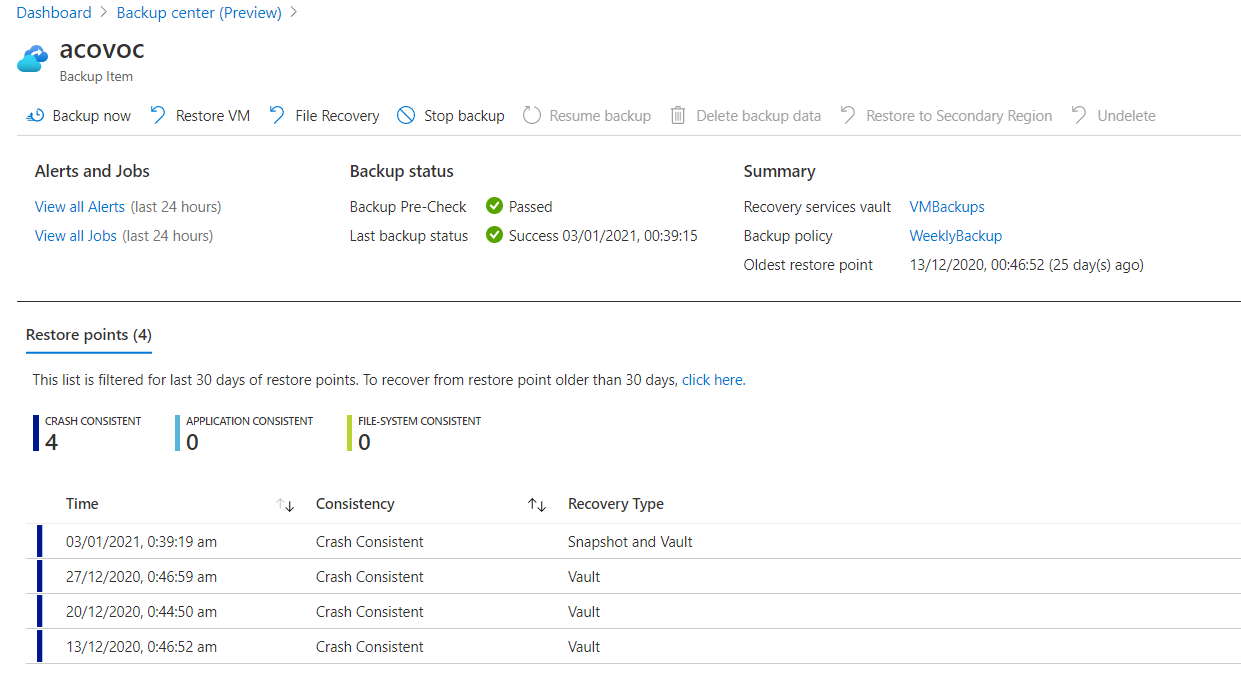
Task: Click the Restore to Secondary Region icon
Action: (846, 115)
